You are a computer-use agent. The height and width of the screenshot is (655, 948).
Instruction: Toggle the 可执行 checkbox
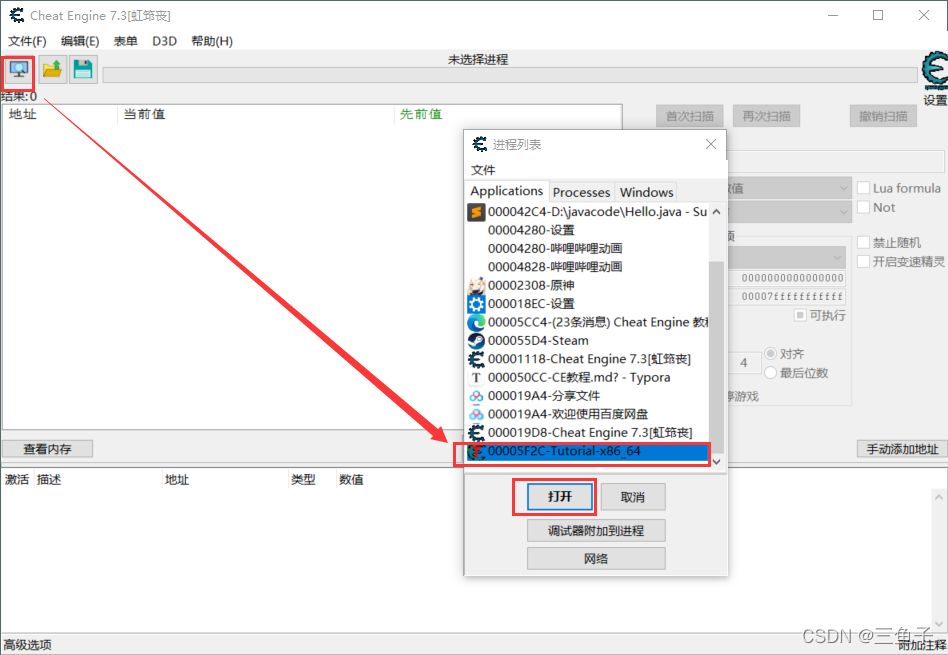click(x=800, y=315)
